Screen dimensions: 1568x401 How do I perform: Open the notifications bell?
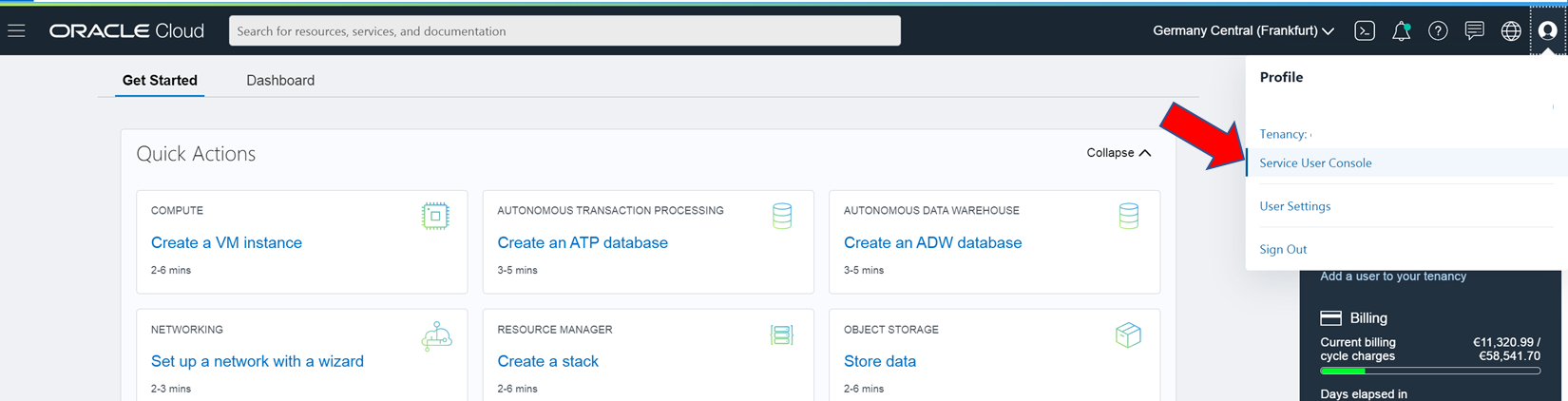[1401, 31]
